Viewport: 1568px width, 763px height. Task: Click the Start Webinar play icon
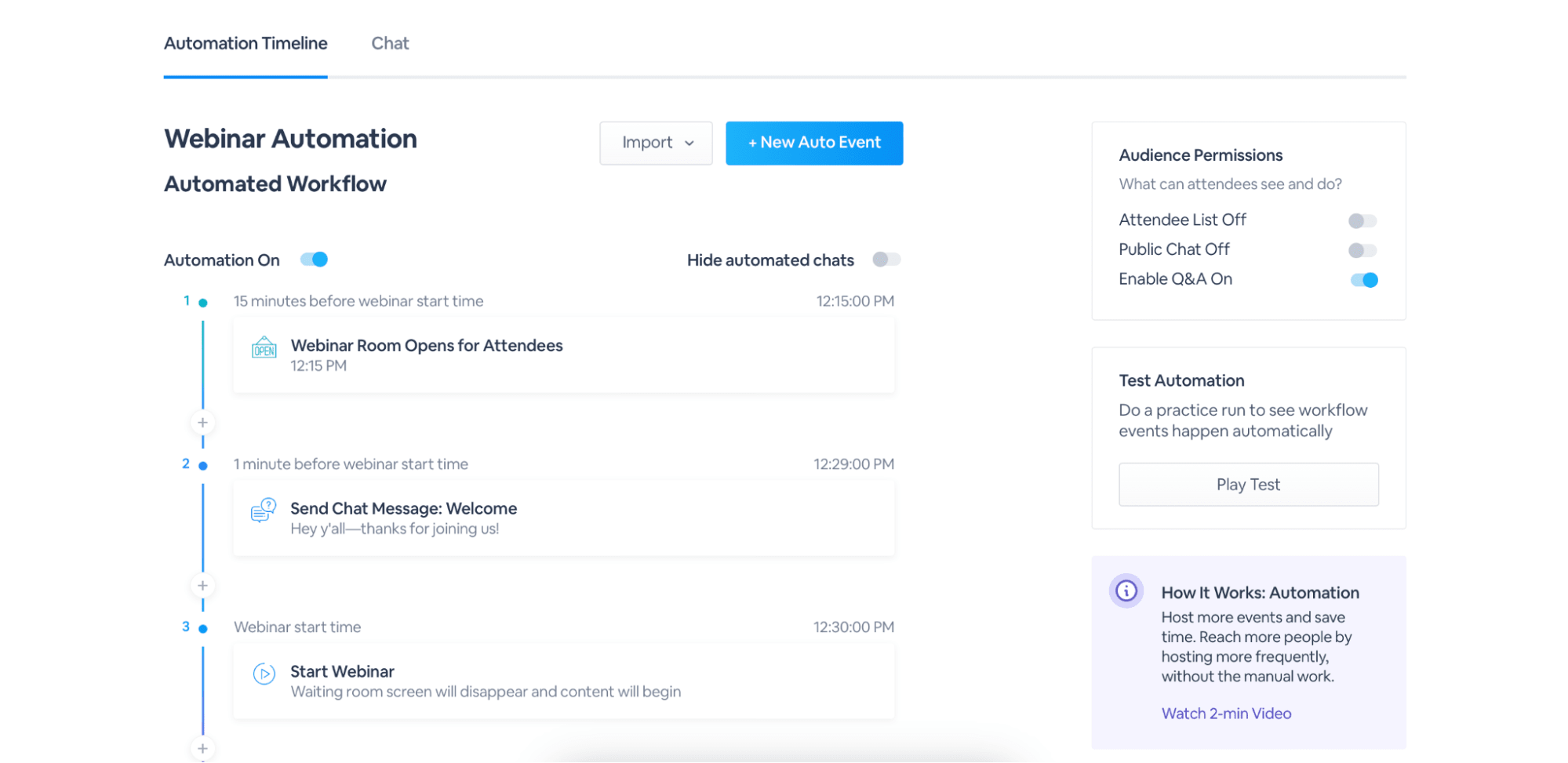pyautogui.click(x=264, y=674)
